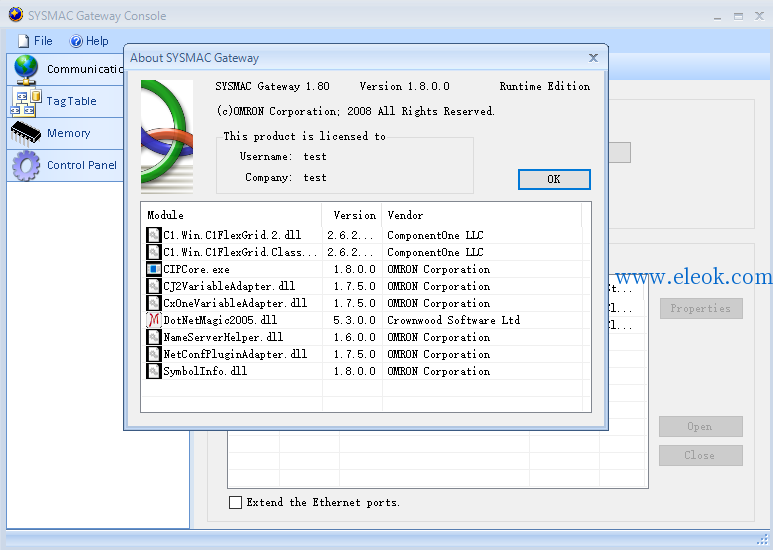
Task: Select the Memory chip icon
Action: coord(26,134)
